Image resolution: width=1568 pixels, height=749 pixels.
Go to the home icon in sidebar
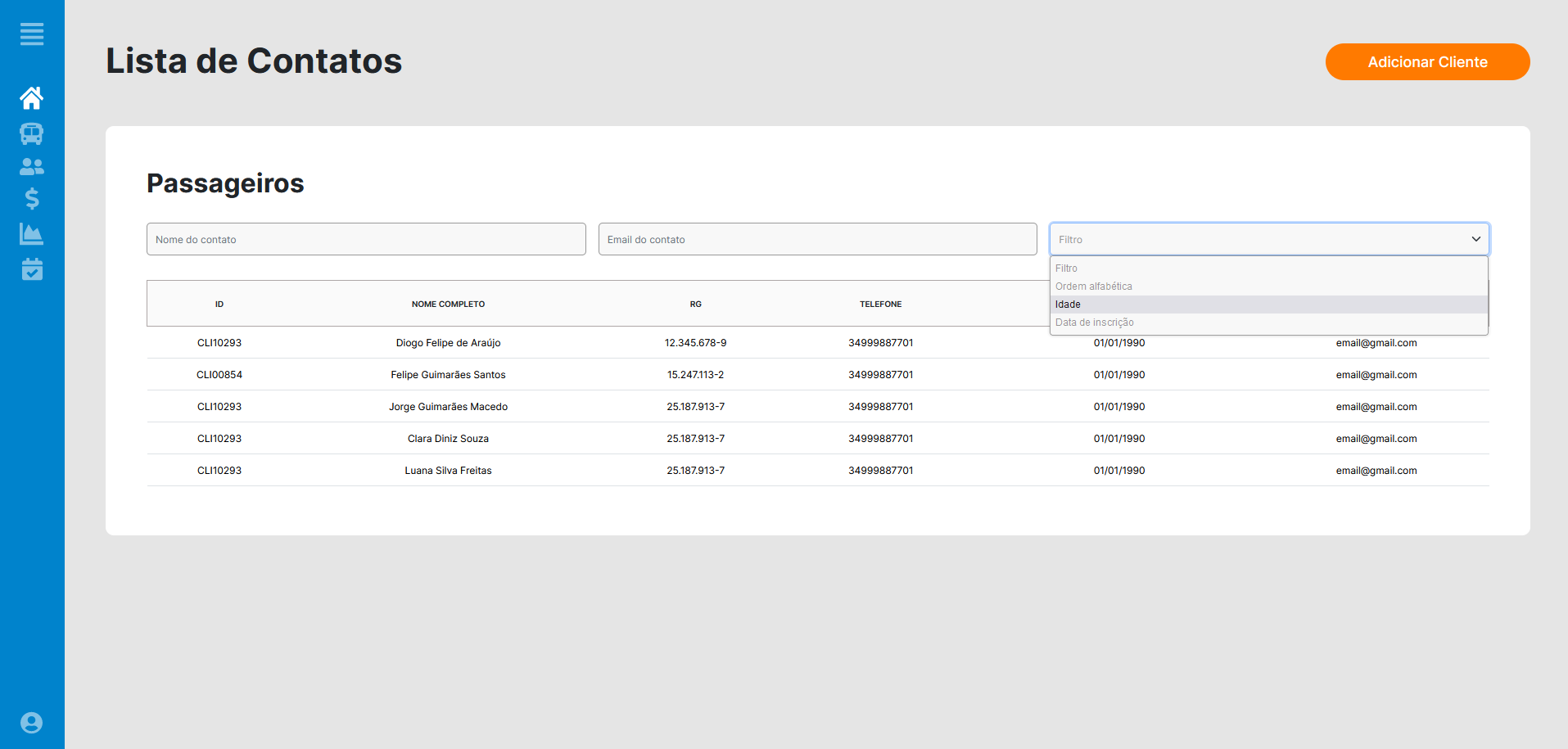tap(32, 98)
